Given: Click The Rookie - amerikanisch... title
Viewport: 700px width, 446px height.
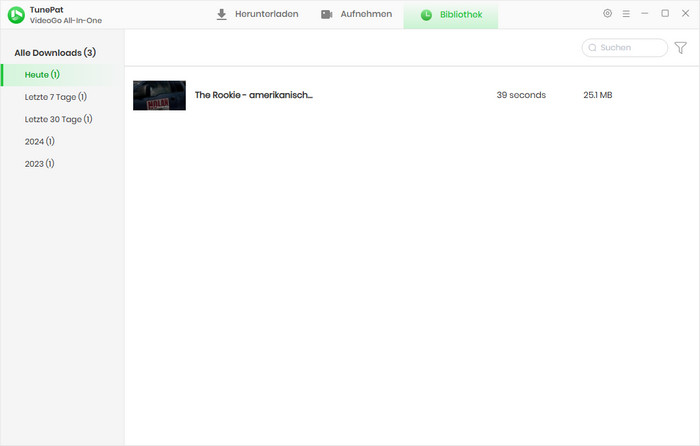Looking at the screenshot, I should pyautogui.click(x=253, y=95).
